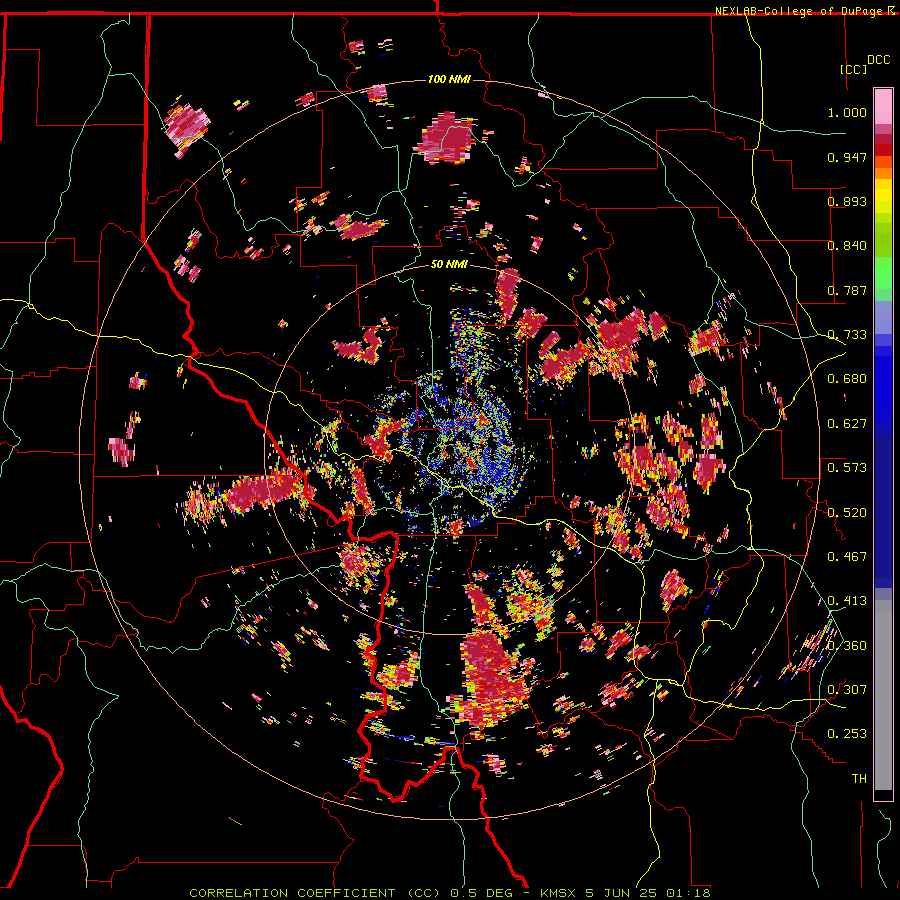Click the [CC] label above the legend
The width and height of the screenshot is (900, 900).
coord(853,69)
